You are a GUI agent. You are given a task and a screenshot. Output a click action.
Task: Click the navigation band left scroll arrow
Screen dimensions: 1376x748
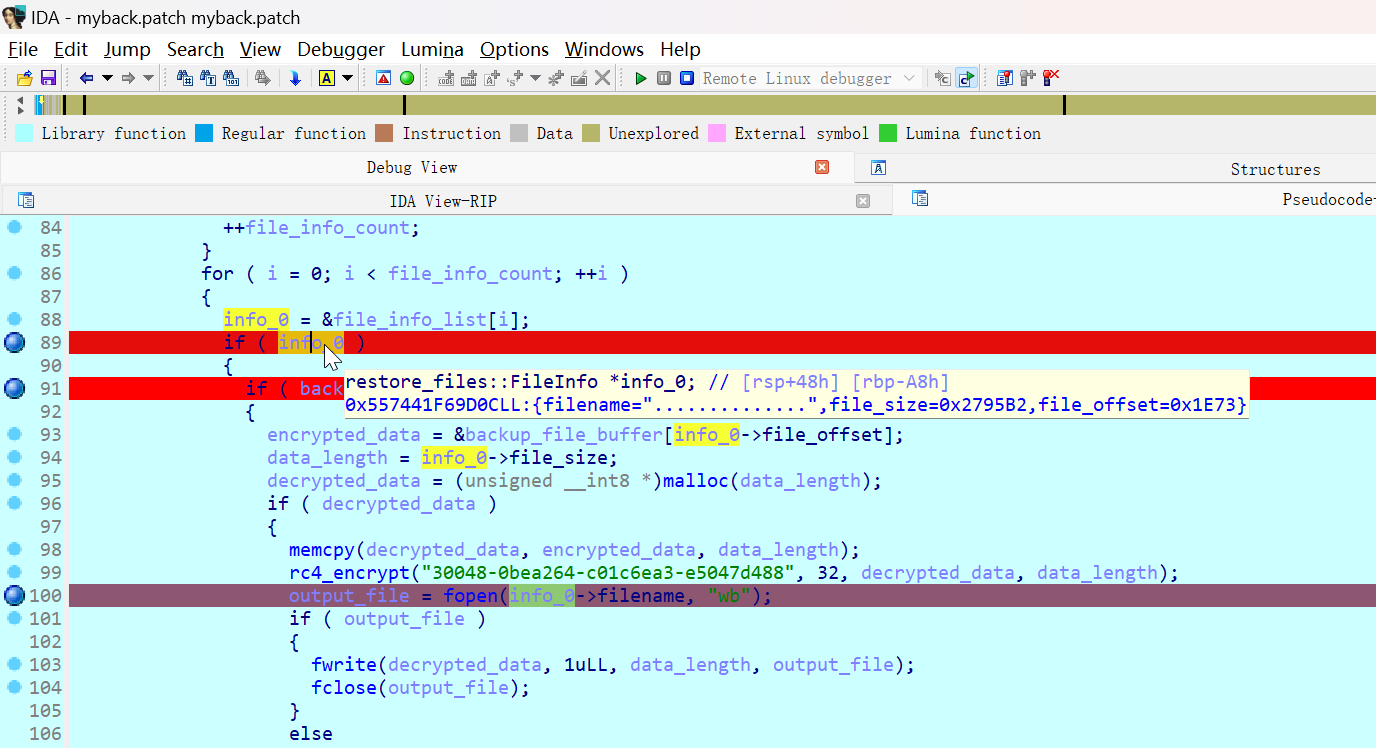point(20,99)
